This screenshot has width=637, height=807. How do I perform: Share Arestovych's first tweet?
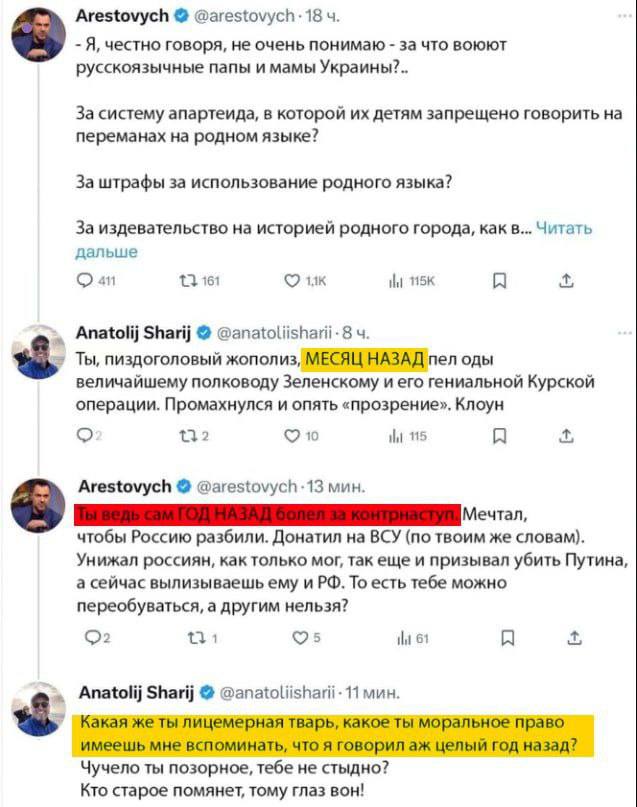567,281
